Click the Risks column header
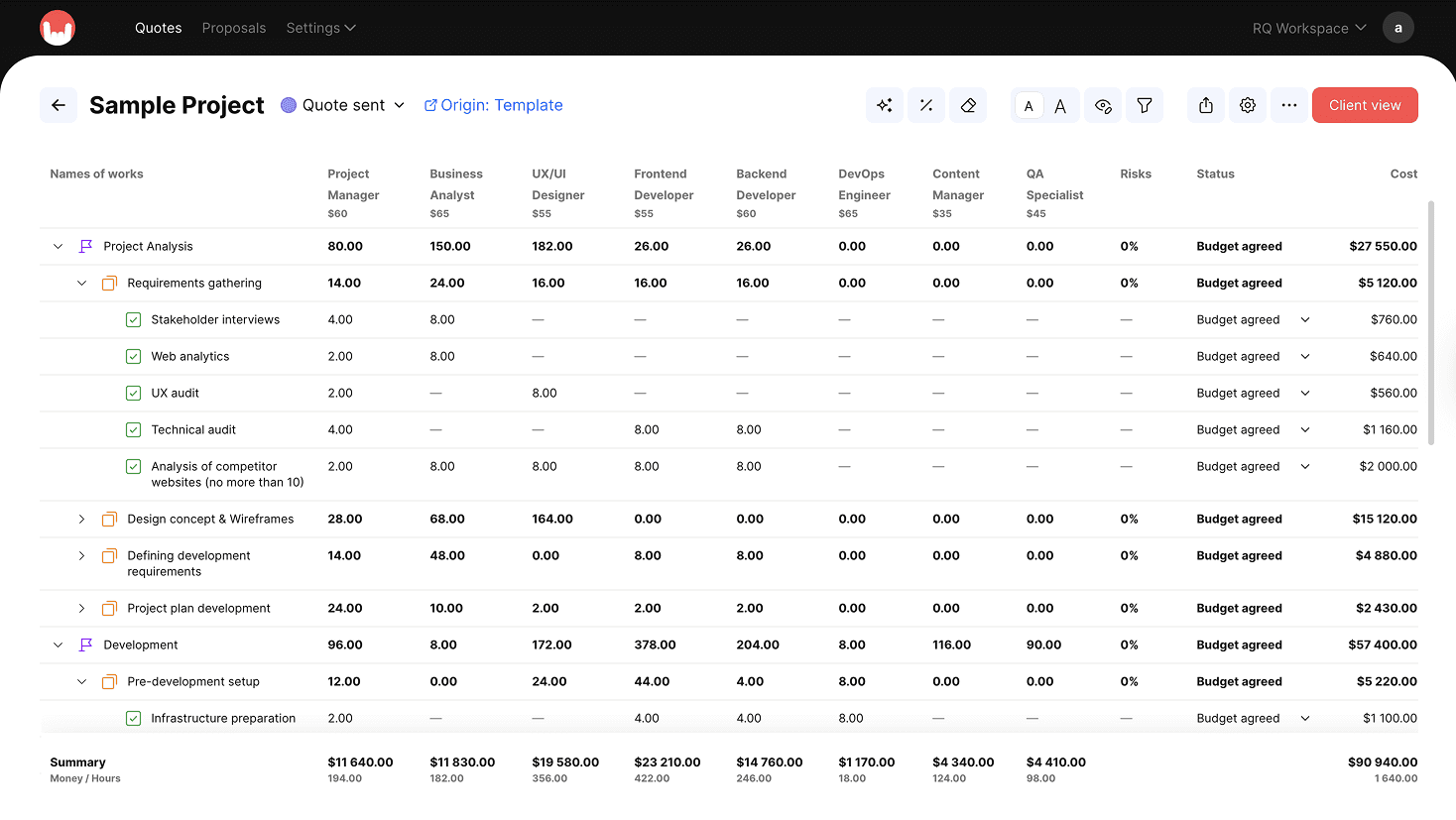 1136,174
